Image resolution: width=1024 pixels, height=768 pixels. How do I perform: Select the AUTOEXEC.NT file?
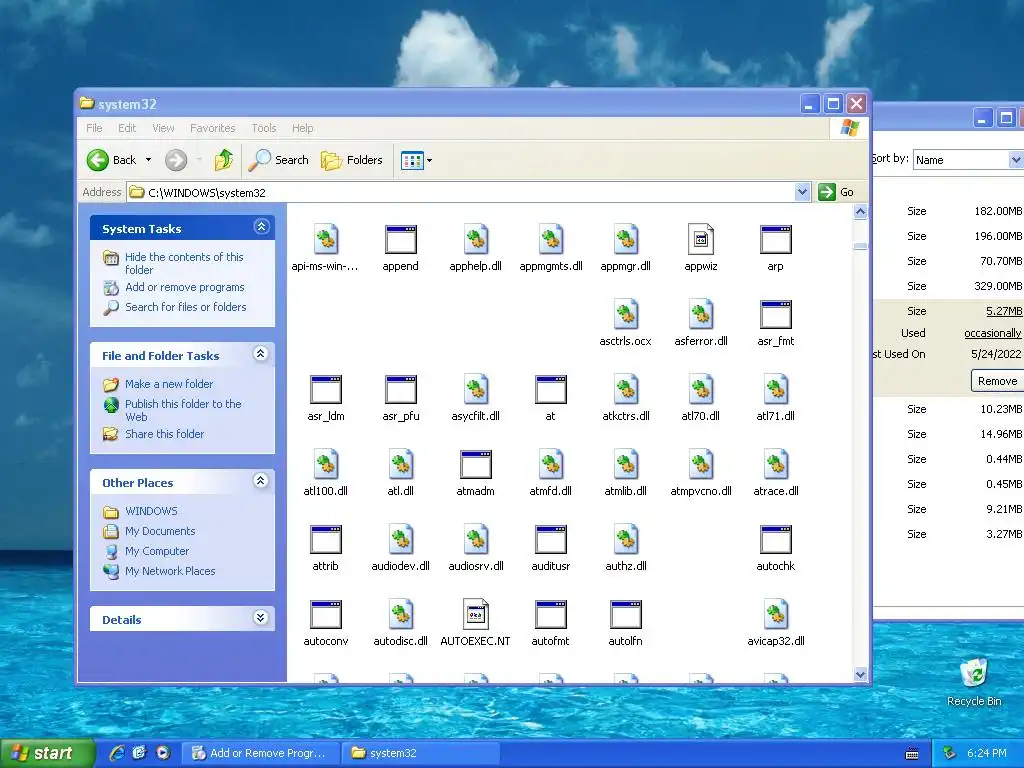click(475, 622)
